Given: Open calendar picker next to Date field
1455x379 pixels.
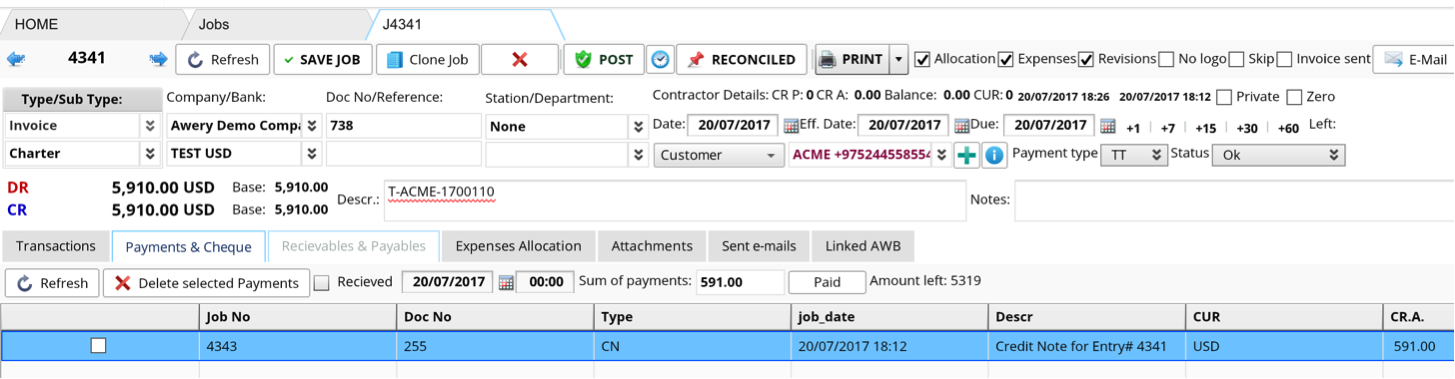Looking at the screenshot, I should 791,126.
